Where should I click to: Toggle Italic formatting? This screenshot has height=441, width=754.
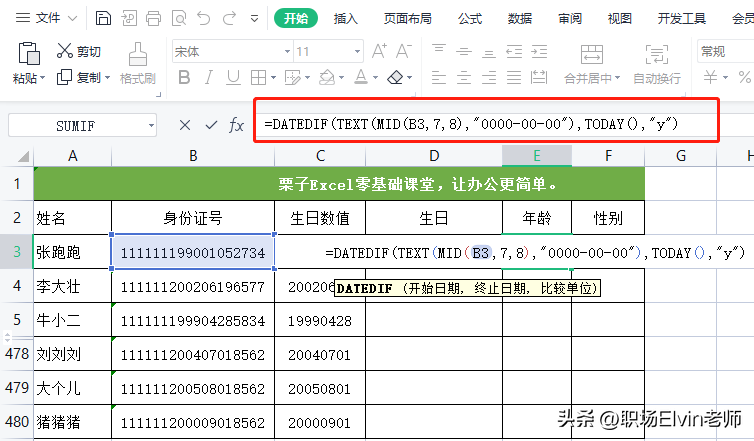pyautogui.click(x=211, y=78)
